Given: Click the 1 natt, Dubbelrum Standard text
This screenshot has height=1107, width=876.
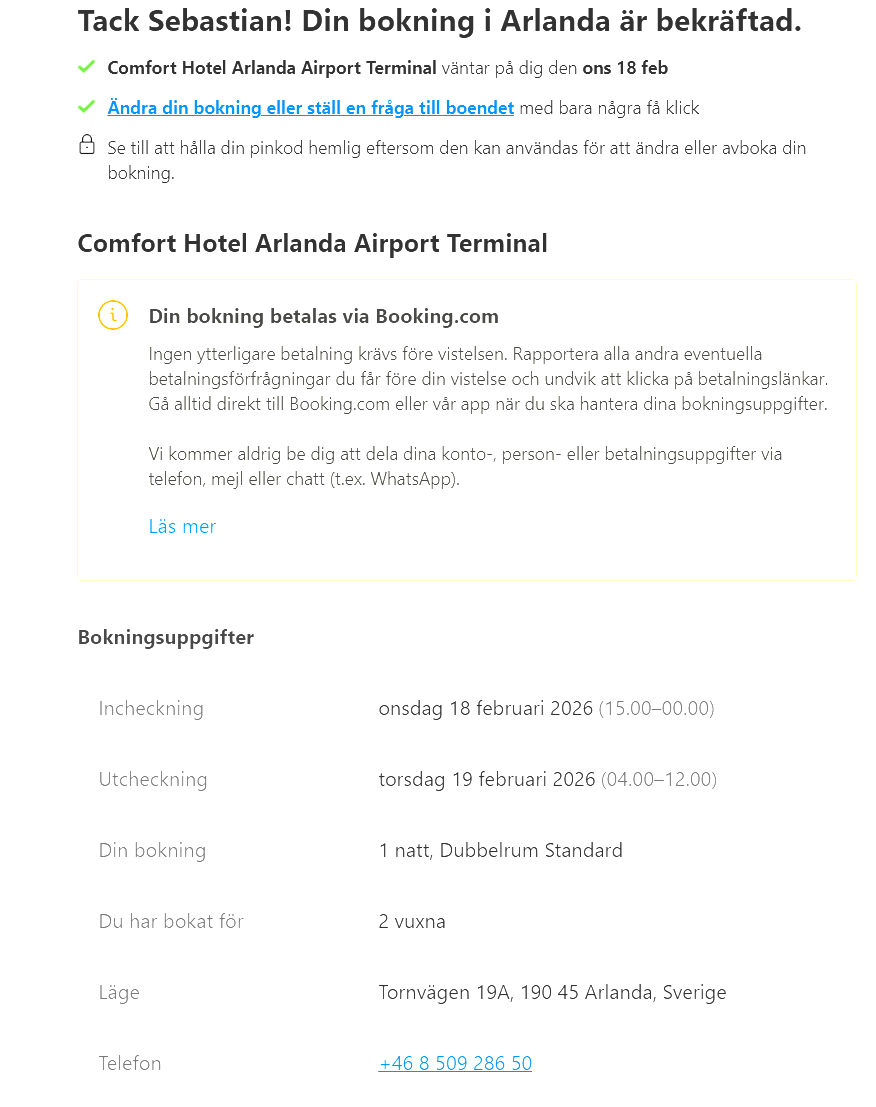Looking at the screenshot, I should (500, 850).
